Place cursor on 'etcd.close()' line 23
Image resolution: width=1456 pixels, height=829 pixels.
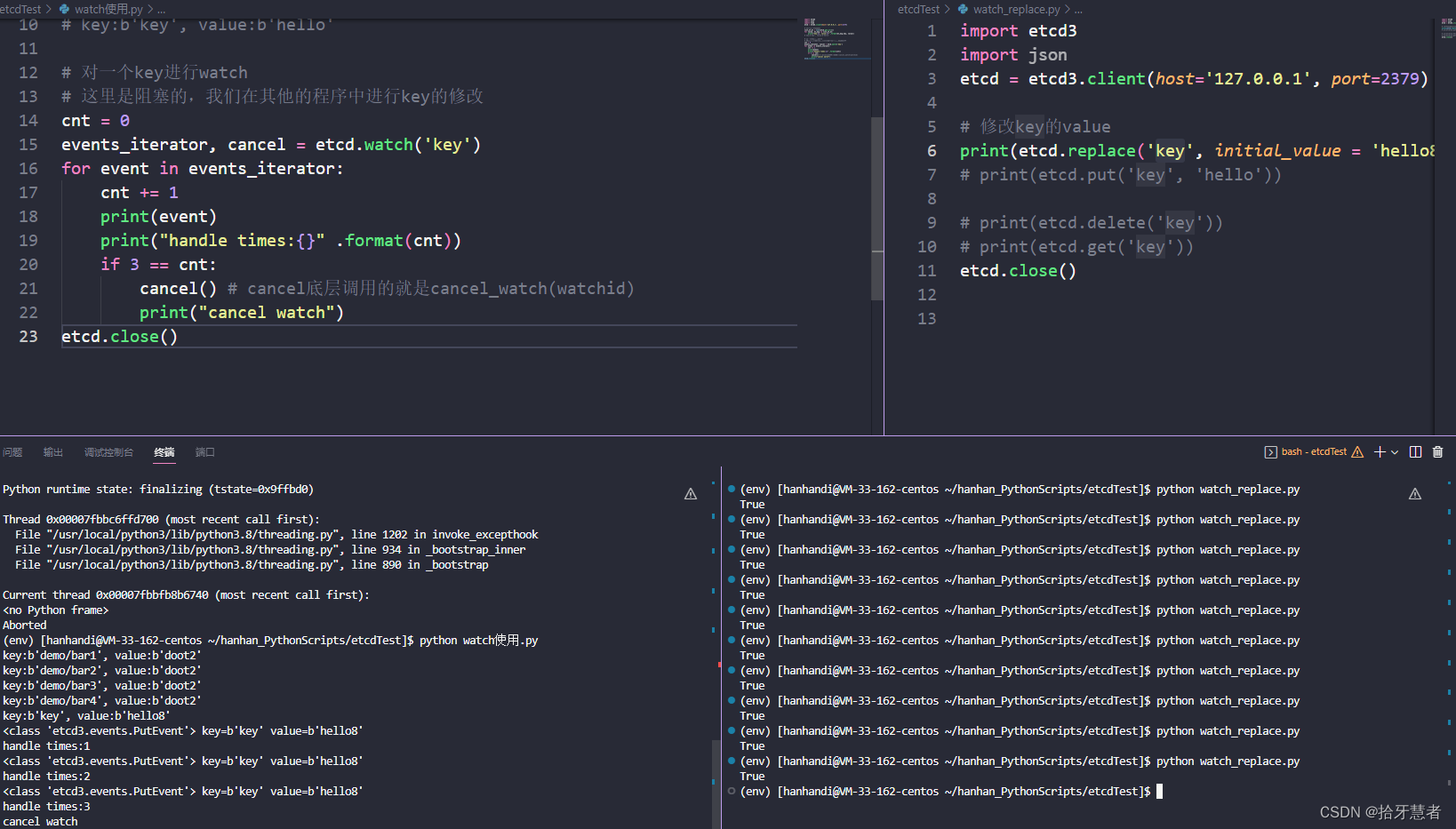point(120,337)
